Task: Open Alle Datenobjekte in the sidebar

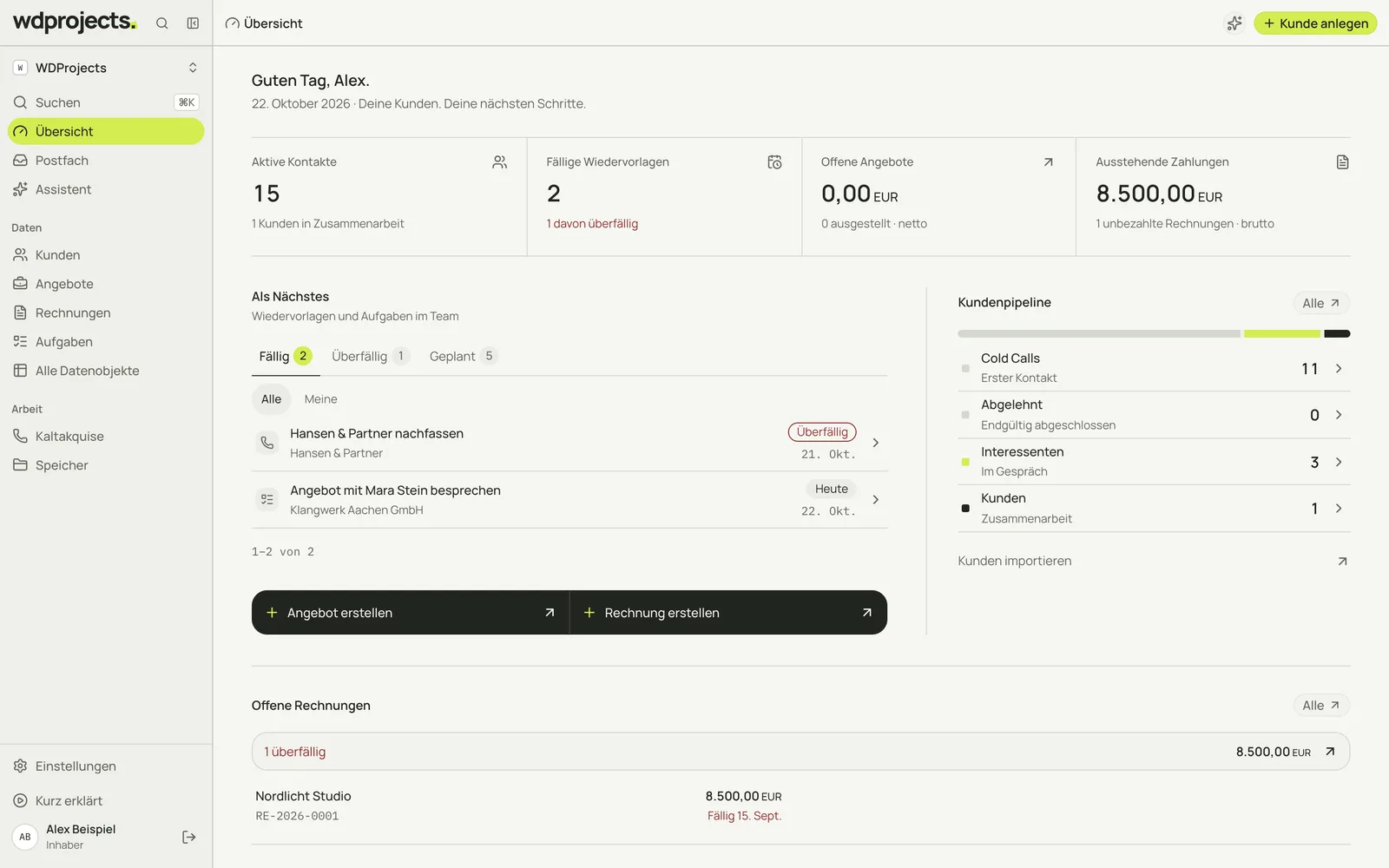Action: (106, 371)
